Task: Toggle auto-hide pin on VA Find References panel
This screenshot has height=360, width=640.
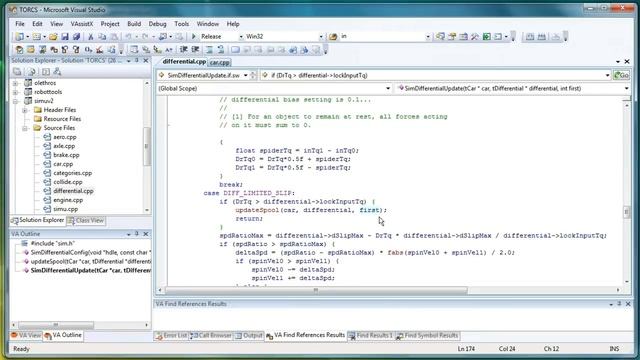Action: coord(619,304)
